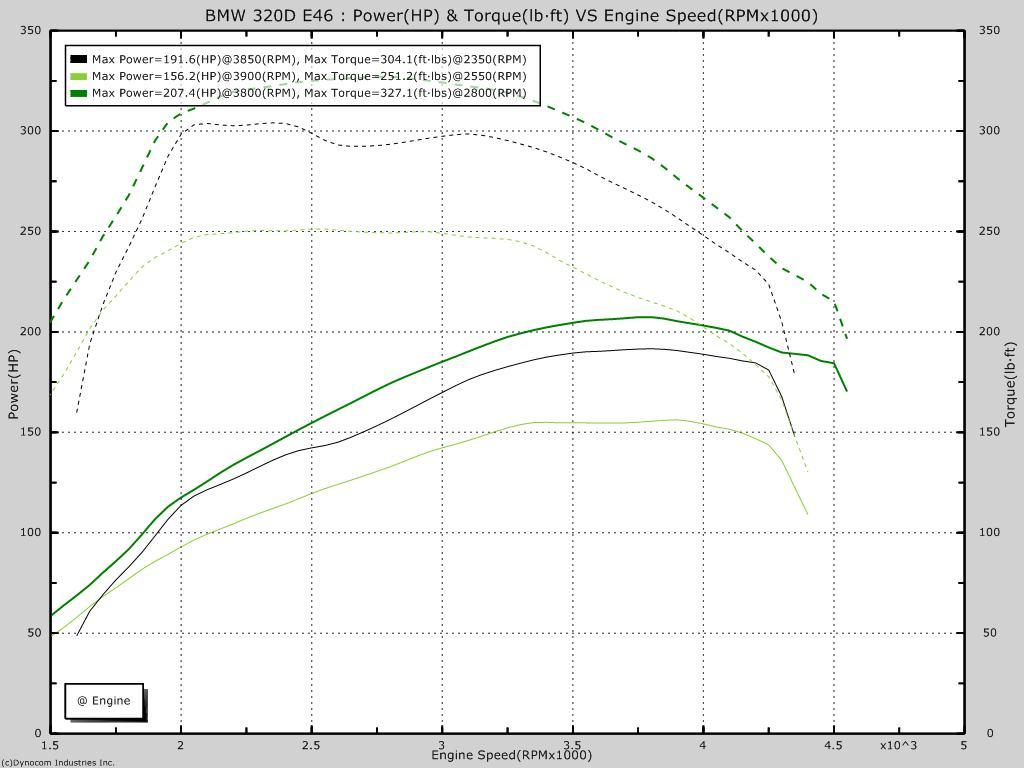Click the x-axis value '2'
1024x768 pixels.
pyautogui.click(x=181, y=745)
